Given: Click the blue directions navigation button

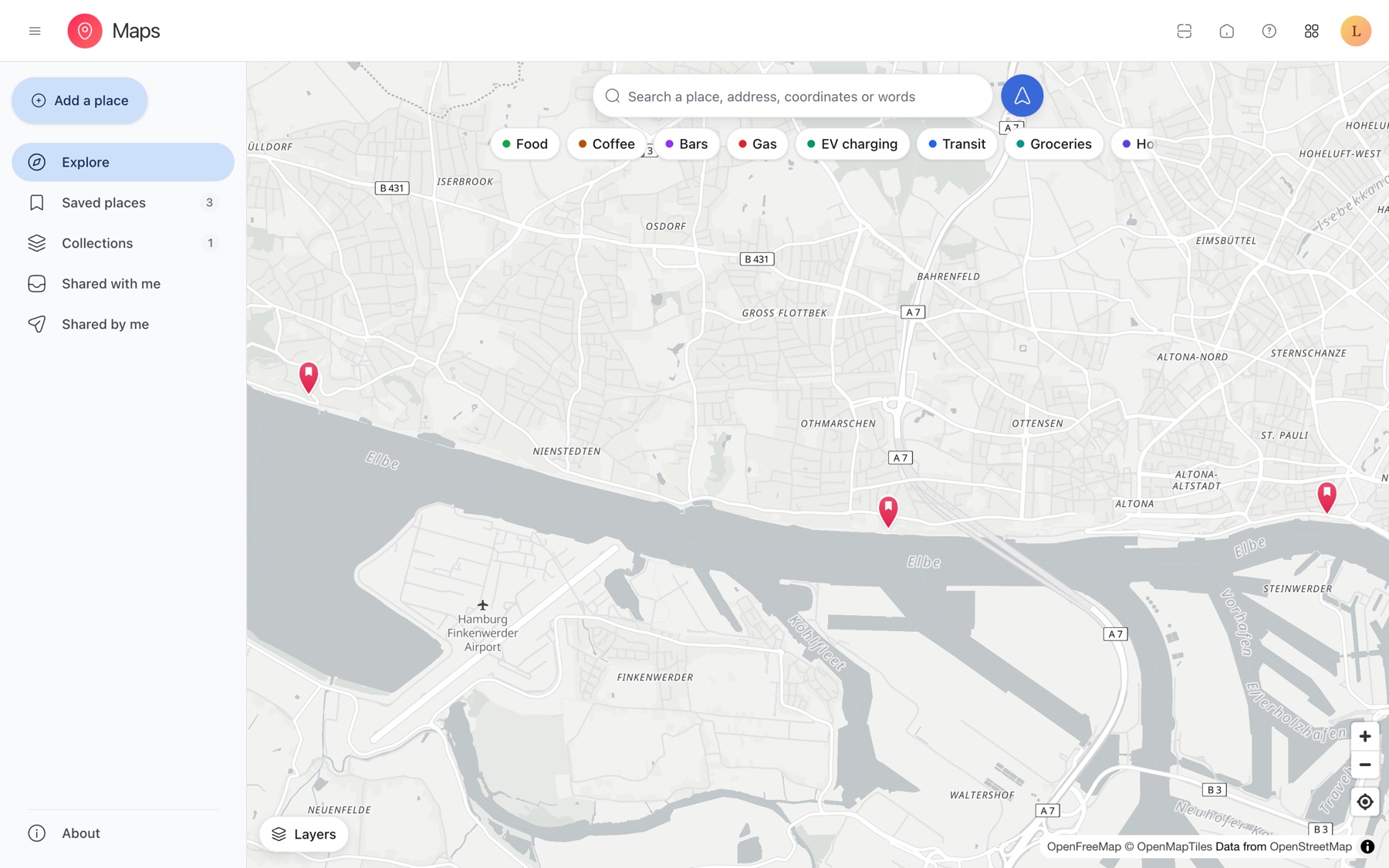Looking at the screenshot, I should click(x=1022, y=96).
